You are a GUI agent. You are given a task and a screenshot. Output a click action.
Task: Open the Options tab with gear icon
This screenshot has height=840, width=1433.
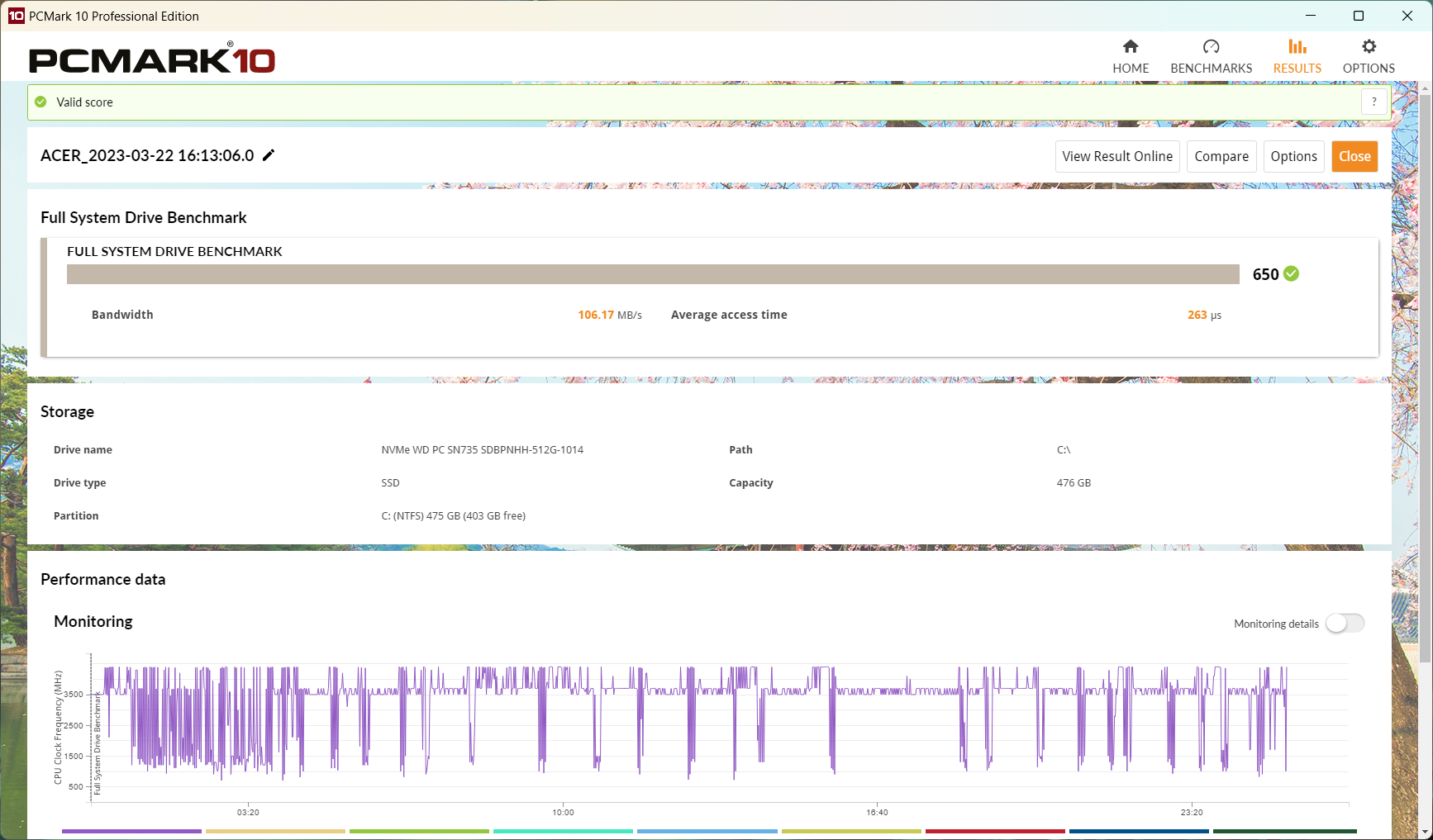coord(1369,56)
